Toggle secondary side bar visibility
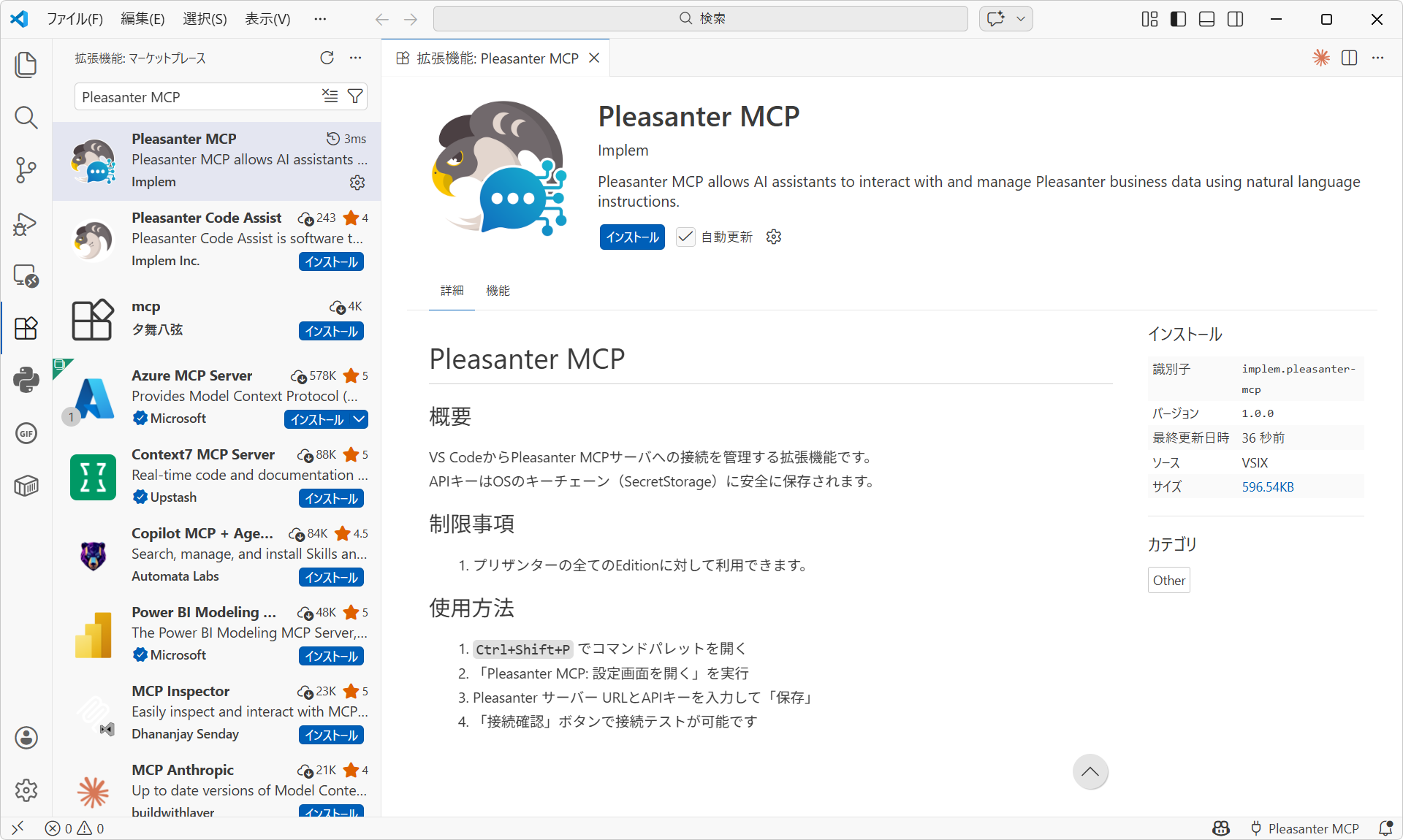Image resolution: width=1403 pixels, height=840 pixels. tap(1236, 19)
